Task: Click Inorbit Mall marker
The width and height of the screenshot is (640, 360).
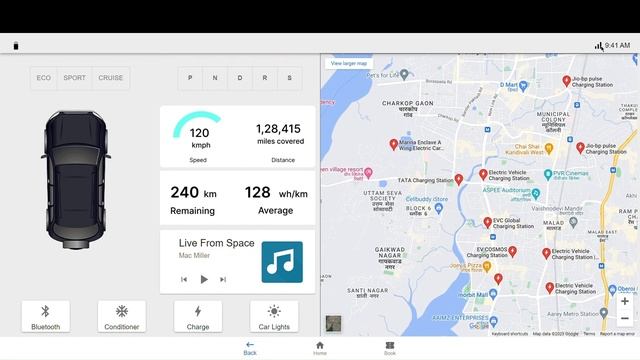Action: [493, 293]
